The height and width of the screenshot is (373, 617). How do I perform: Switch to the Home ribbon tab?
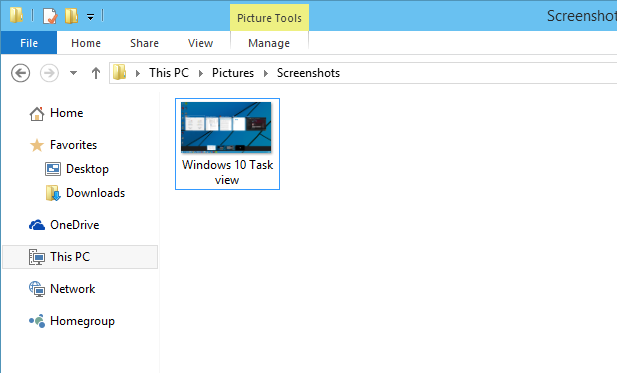click(86, 43)
